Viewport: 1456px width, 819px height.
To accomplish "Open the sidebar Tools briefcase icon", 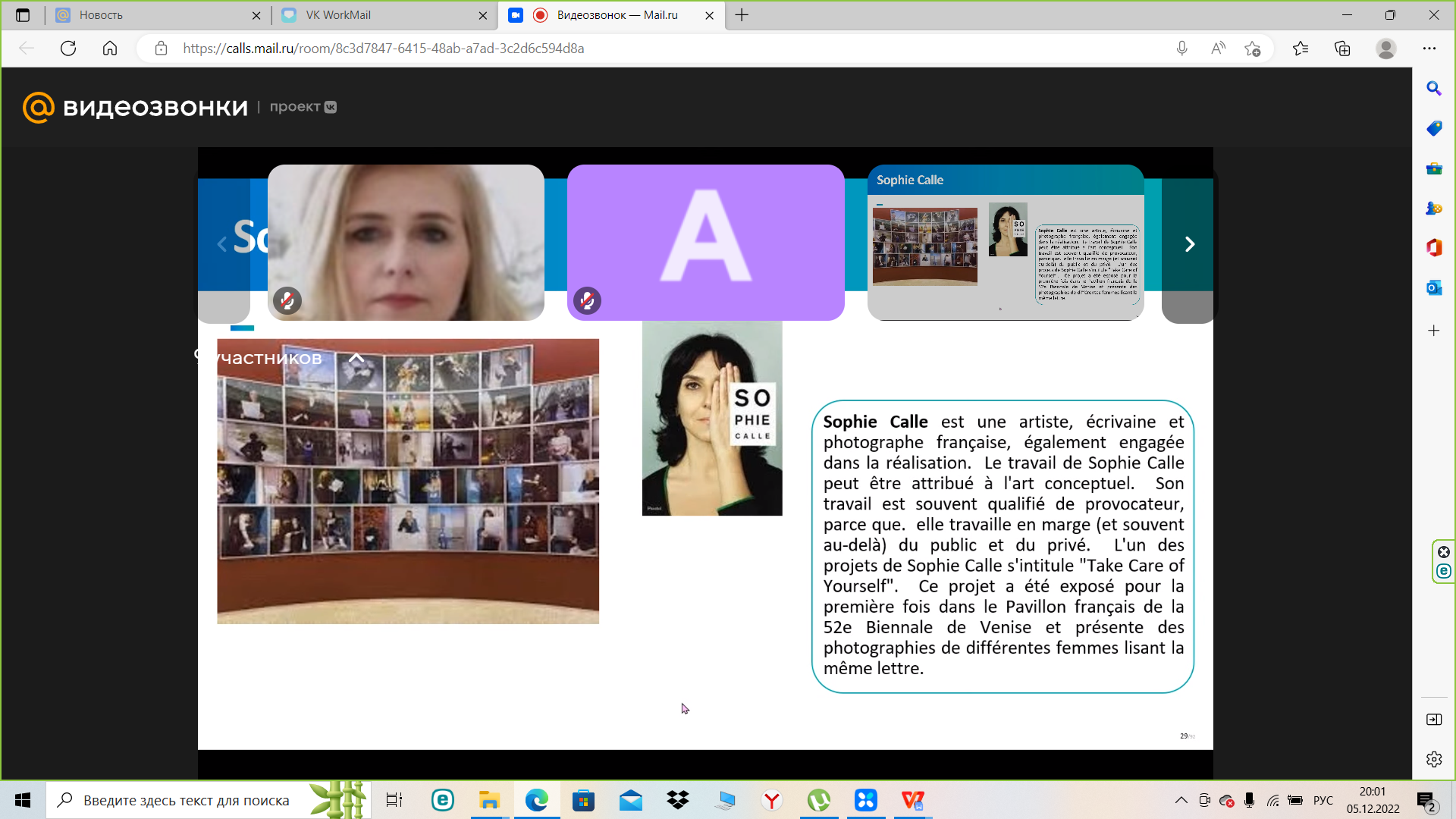I will (1434, 168).
